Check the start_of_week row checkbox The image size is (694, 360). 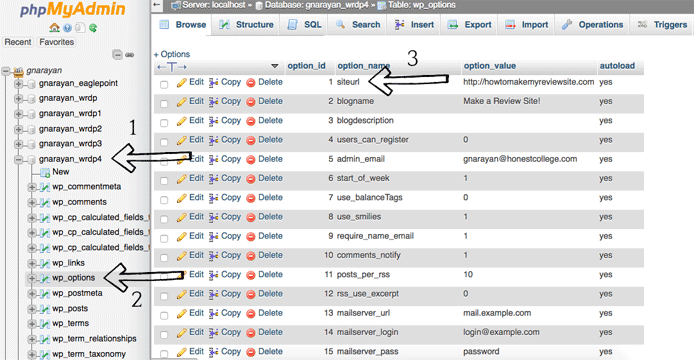[x=164, y=180]
